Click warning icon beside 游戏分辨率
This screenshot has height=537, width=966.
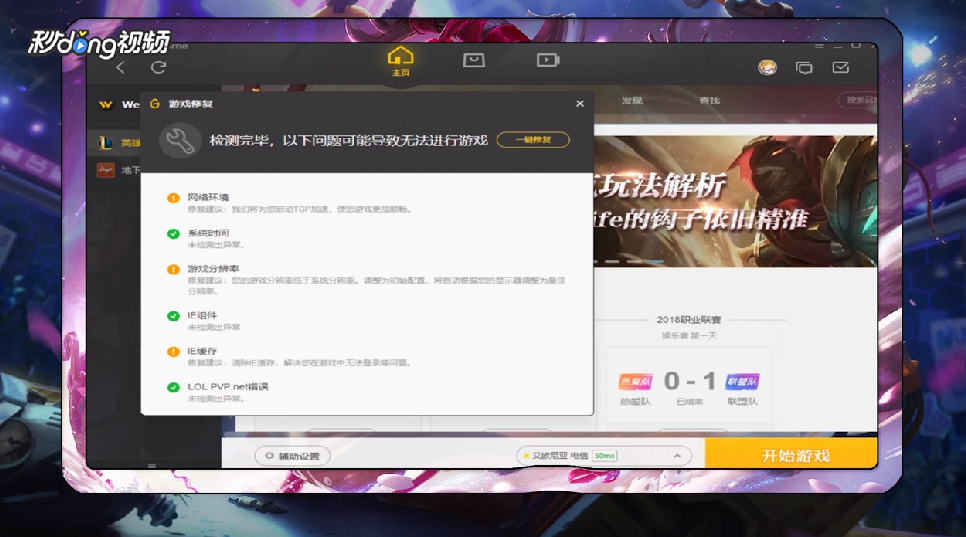173,269
